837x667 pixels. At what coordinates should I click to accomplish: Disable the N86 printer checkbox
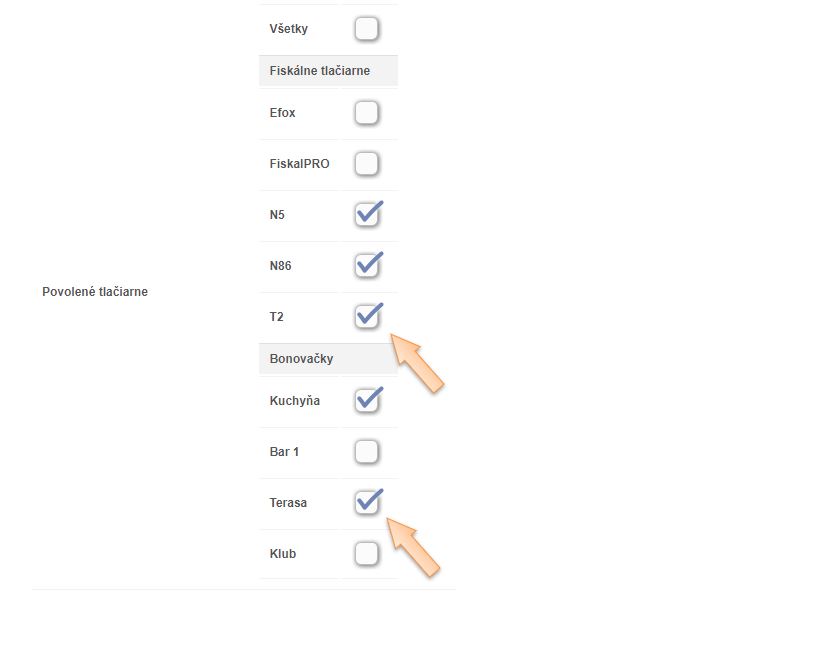point(367,266)
